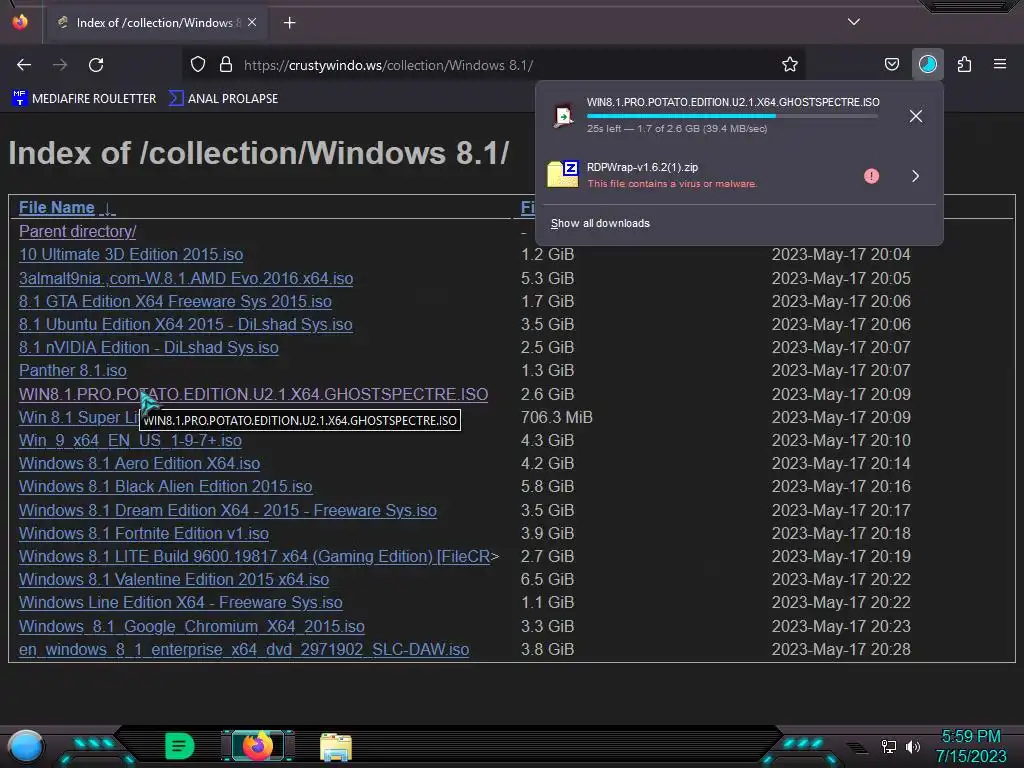Download Windows 8.1 Fortnite Edition v1.iso
The width and height of the screenshot is (1024, 768).
(x=144, y=534)
